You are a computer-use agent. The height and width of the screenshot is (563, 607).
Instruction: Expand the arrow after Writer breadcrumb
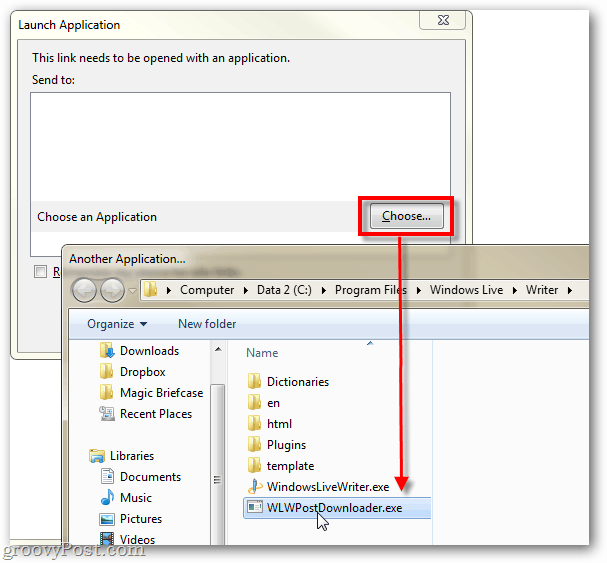coord(569,290)
